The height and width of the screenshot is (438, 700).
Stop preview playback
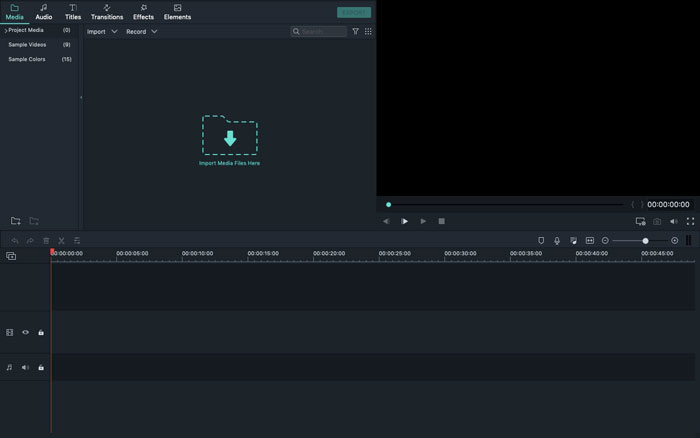coord(442,221)
